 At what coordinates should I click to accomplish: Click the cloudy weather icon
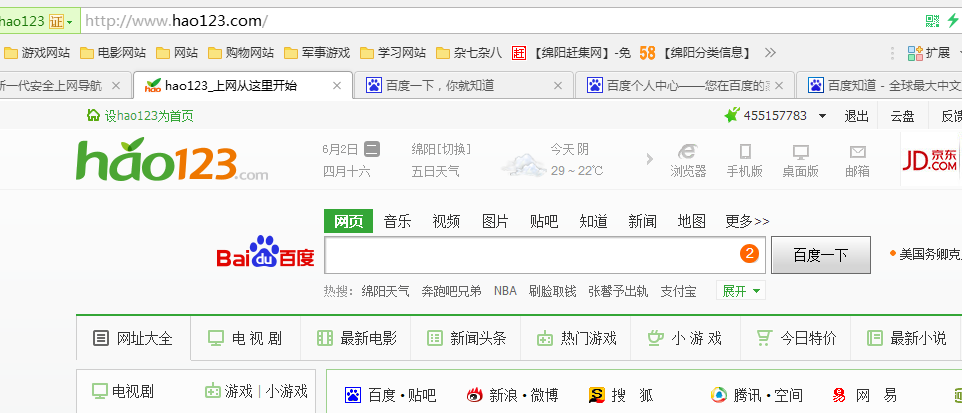[x=523, y=164]
